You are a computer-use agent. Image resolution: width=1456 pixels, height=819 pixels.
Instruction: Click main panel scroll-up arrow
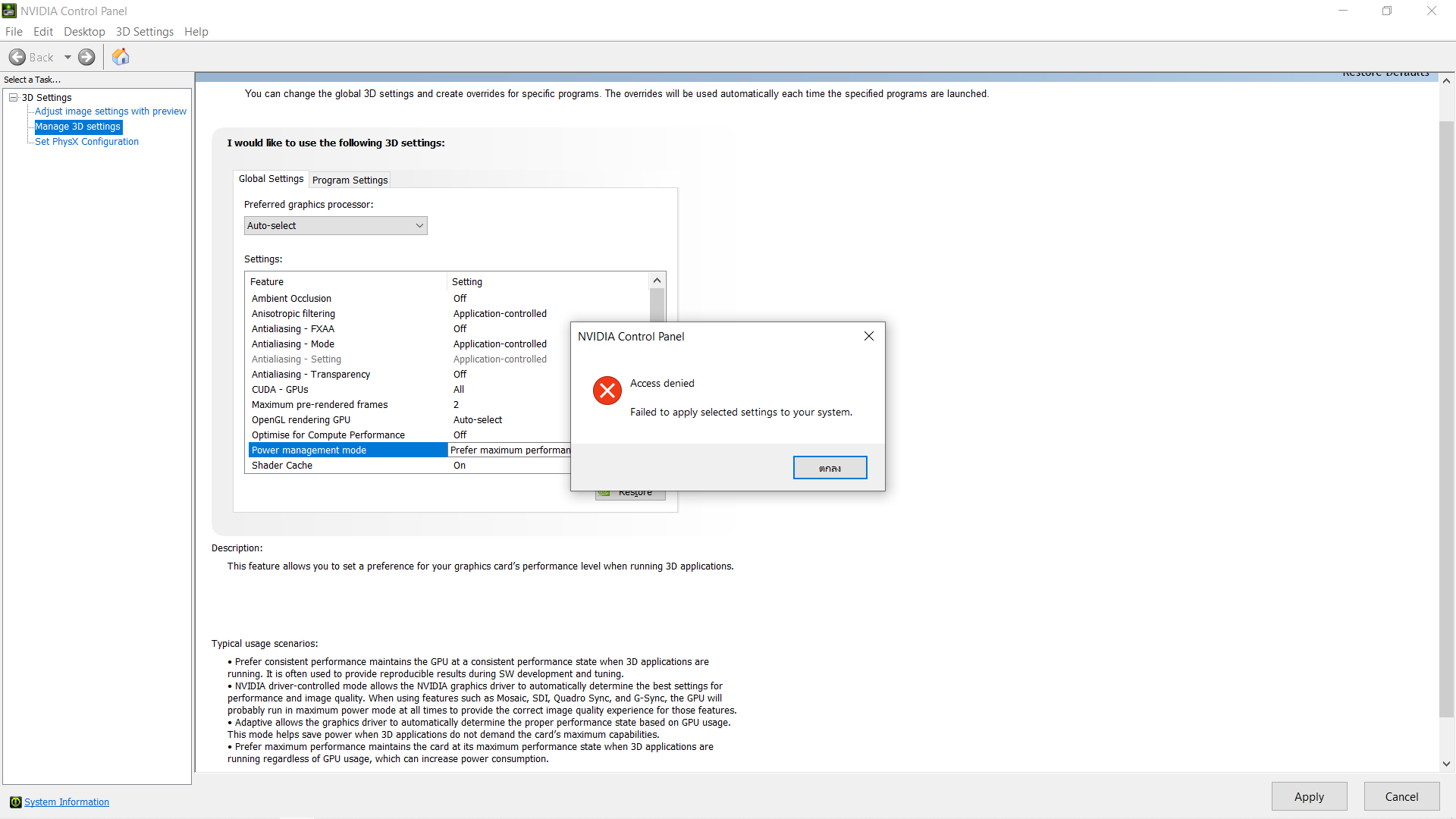[1446, 80]
